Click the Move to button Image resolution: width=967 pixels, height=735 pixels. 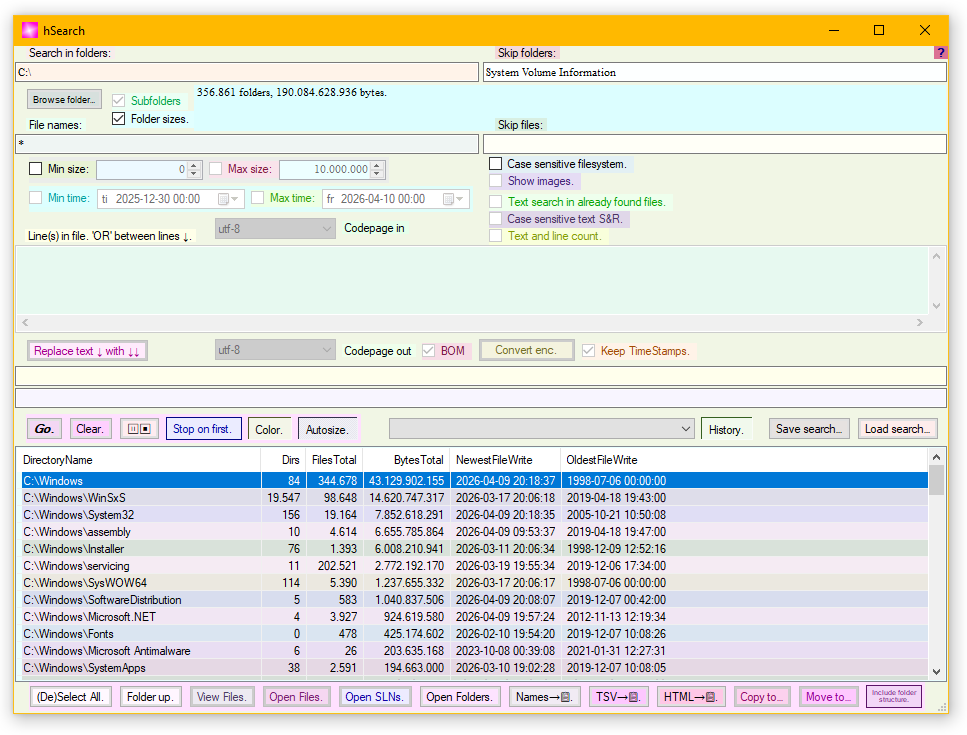[x=828, y=697]
